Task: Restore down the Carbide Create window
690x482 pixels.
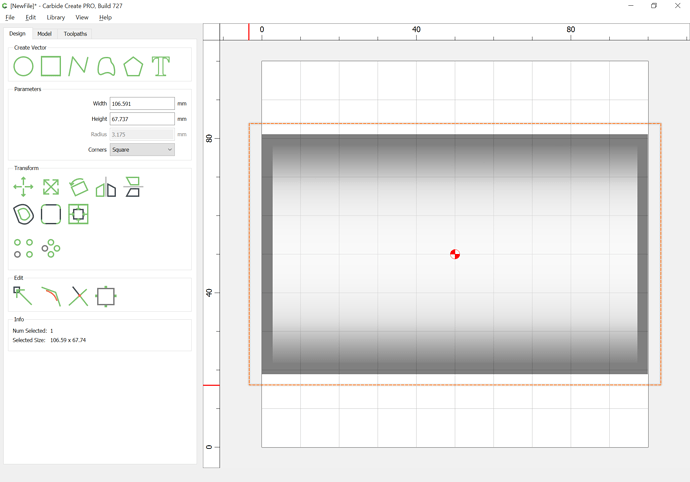Action: tap(654, 6)
